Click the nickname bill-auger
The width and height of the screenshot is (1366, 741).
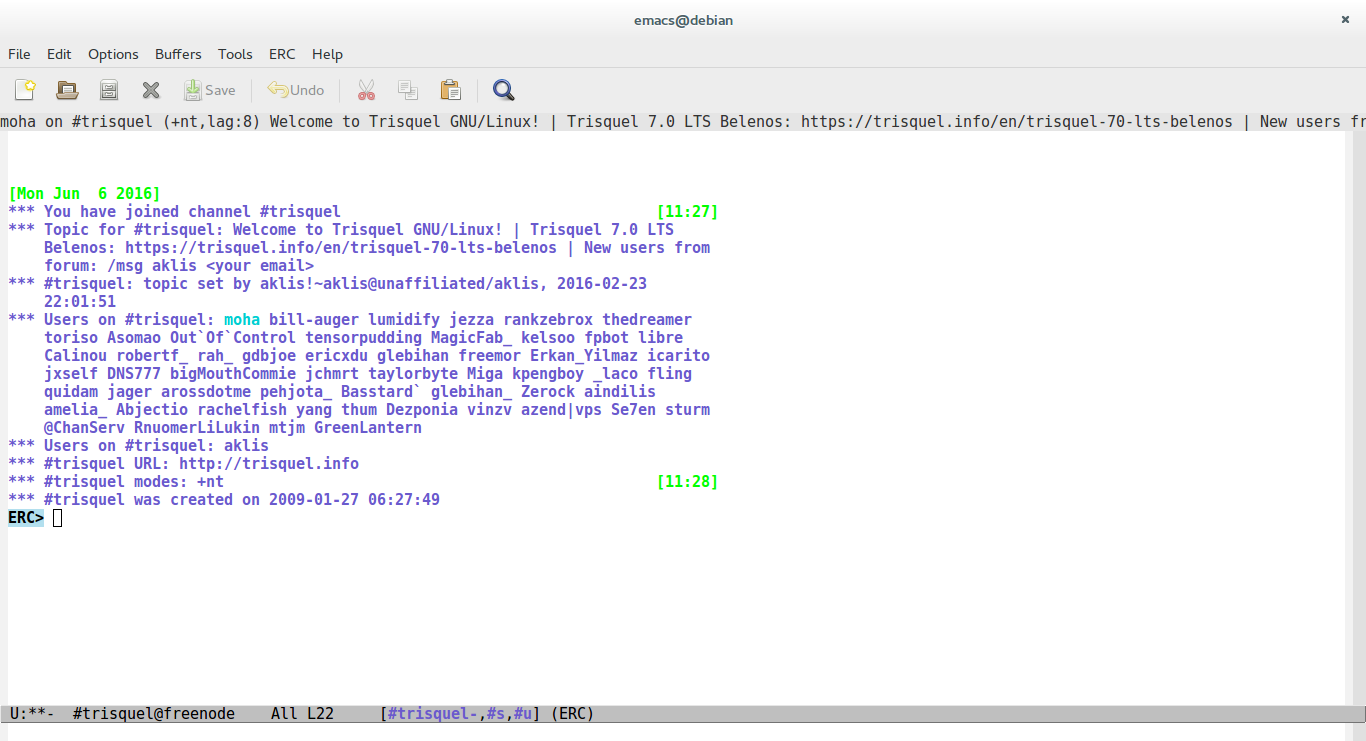[x=314, y=320]
